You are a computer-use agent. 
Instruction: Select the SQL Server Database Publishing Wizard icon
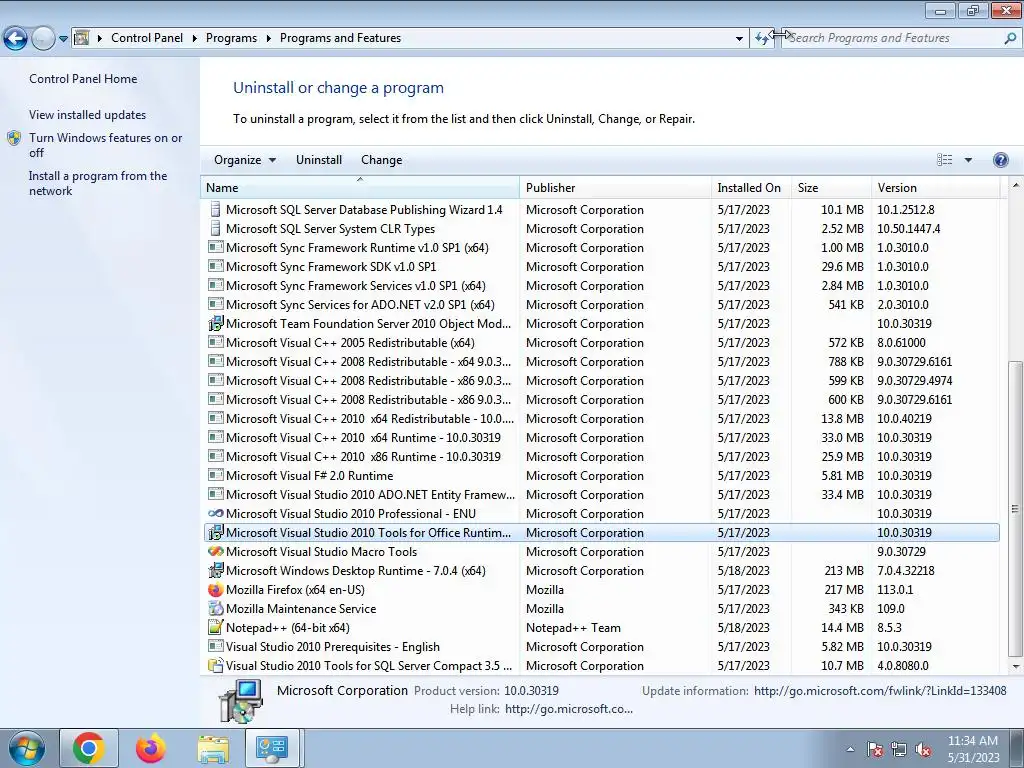(215, 209)
